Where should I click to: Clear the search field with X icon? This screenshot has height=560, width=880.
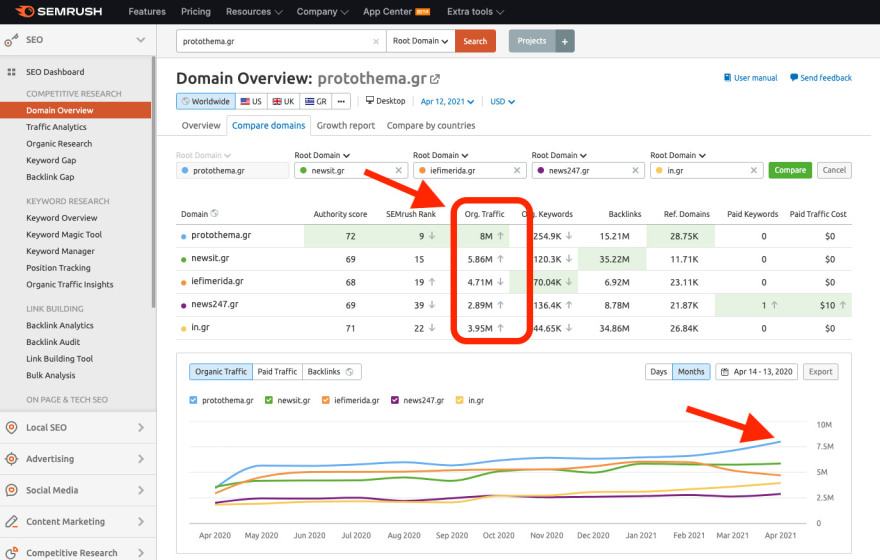pyautogui.click(x=376, y=41)
